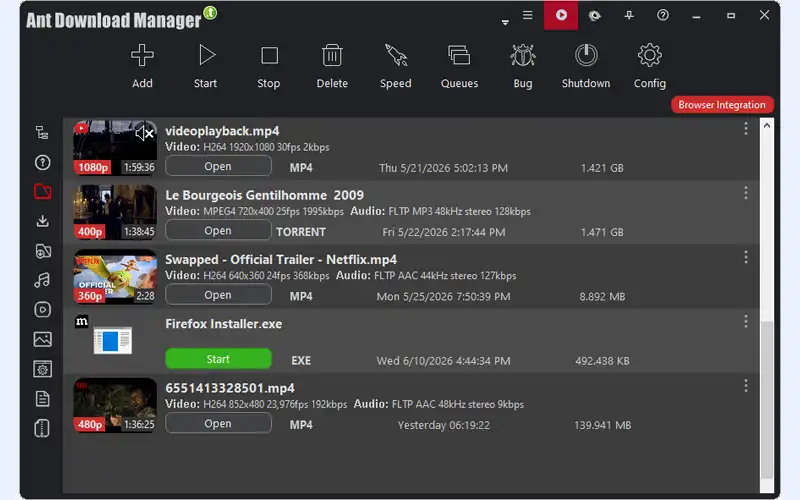Click the Browser Integration button

pos(722,105)
